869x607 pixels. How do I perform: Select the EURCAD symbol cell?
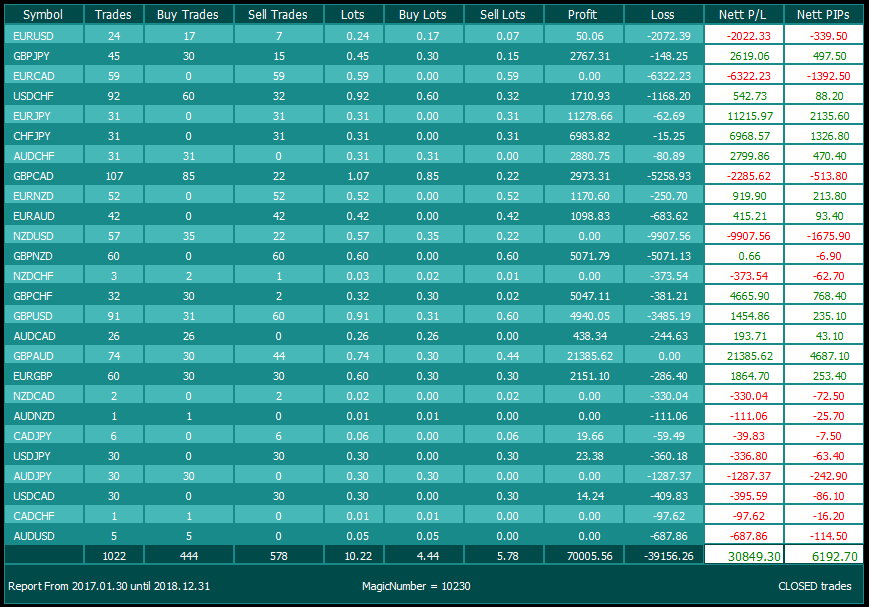(44, 76)
